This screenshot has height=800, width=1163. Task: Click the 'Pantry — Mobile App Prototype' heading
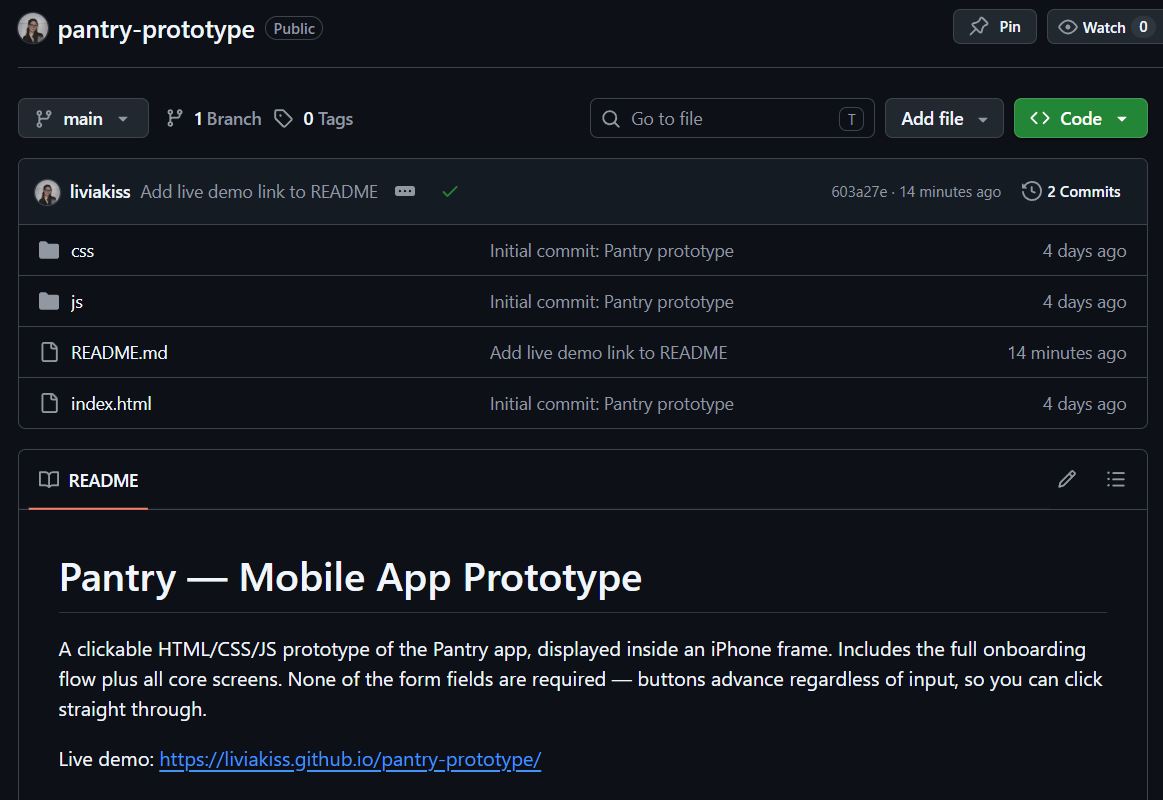coord(350,577)
